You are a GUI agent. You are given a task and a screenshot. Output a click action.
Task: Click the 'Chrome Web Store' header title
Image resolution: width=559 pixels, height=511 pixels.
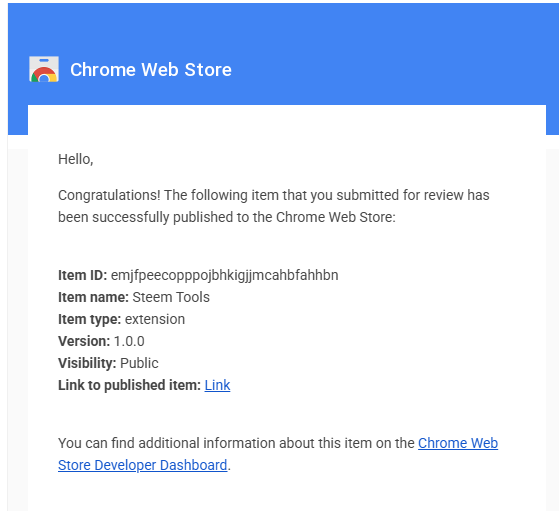point(151,70)
